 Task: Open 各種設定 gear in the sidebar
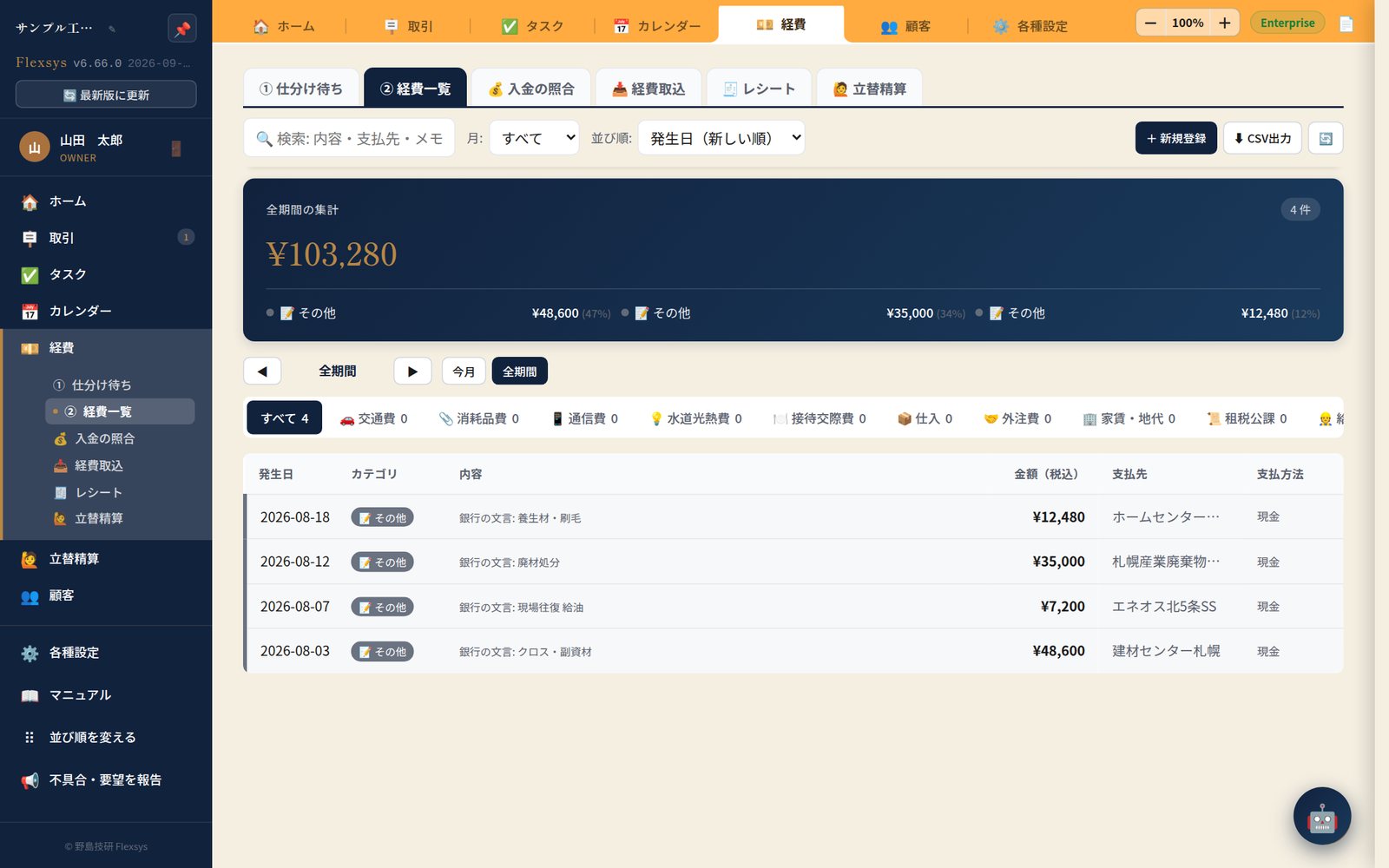106,653
